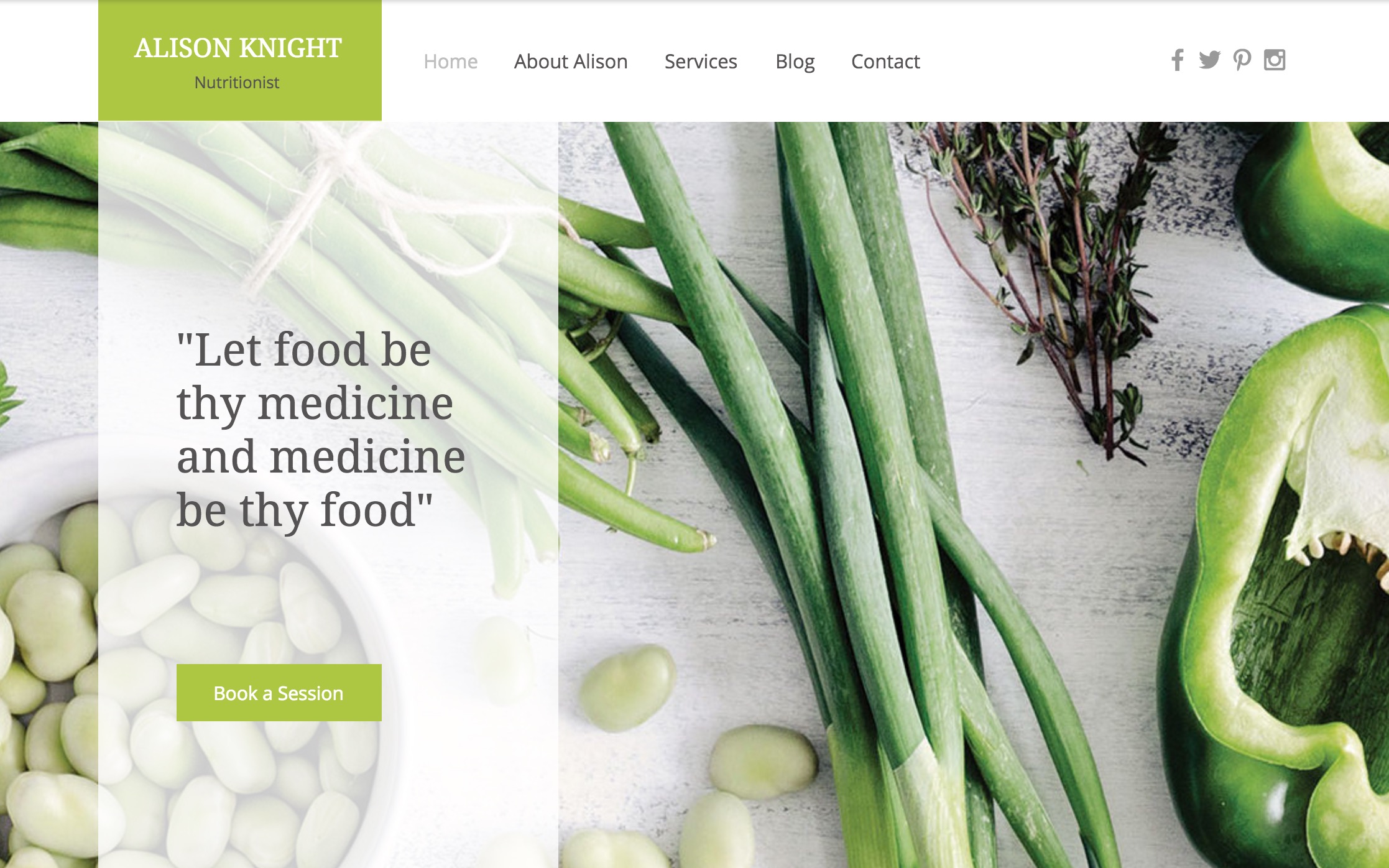Click the thyme sprig in the photo
The width and height of the screenshot is (1389, 868).
tap(1057, 261)
